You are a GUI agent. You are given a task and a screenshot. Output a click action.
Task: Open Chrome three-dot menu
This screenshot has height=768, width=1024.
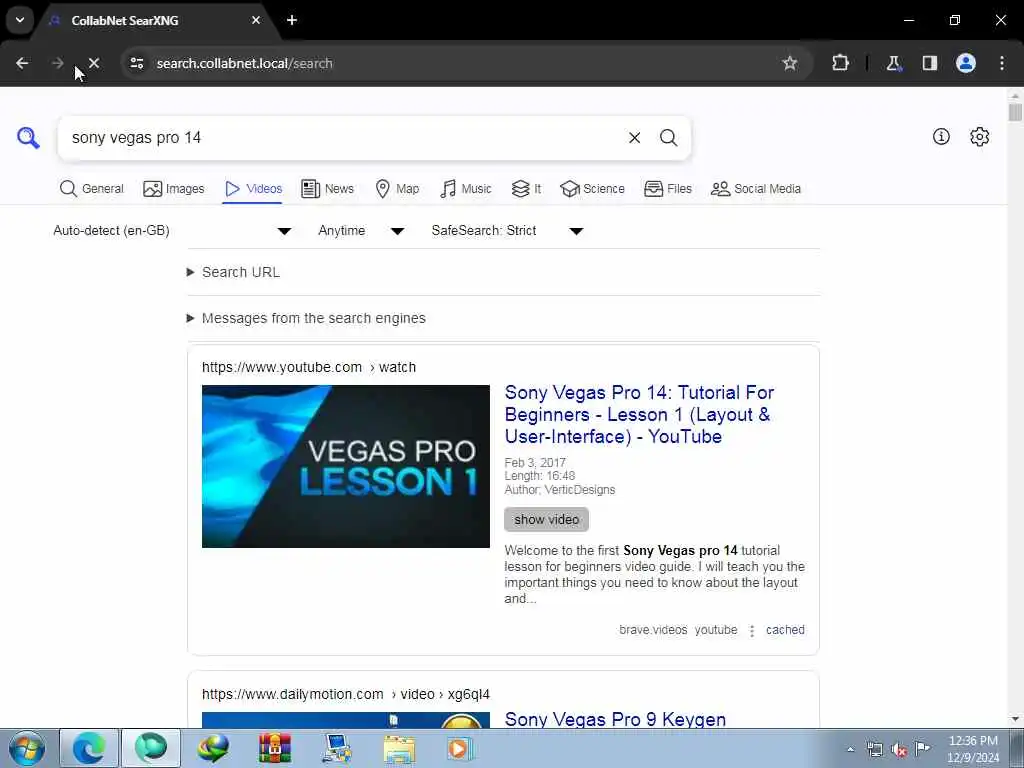pyautogui.click(x=1002, y=63)
